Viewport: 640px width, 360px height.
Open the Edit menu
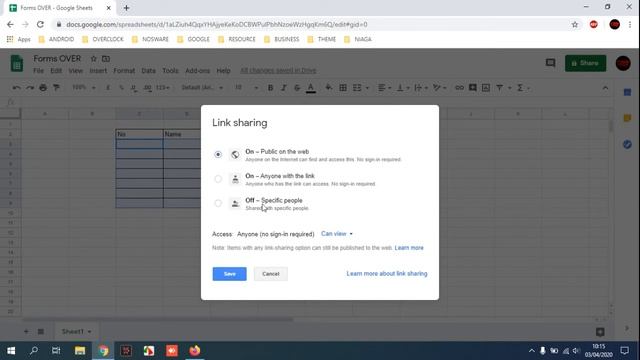coord(56,71)
